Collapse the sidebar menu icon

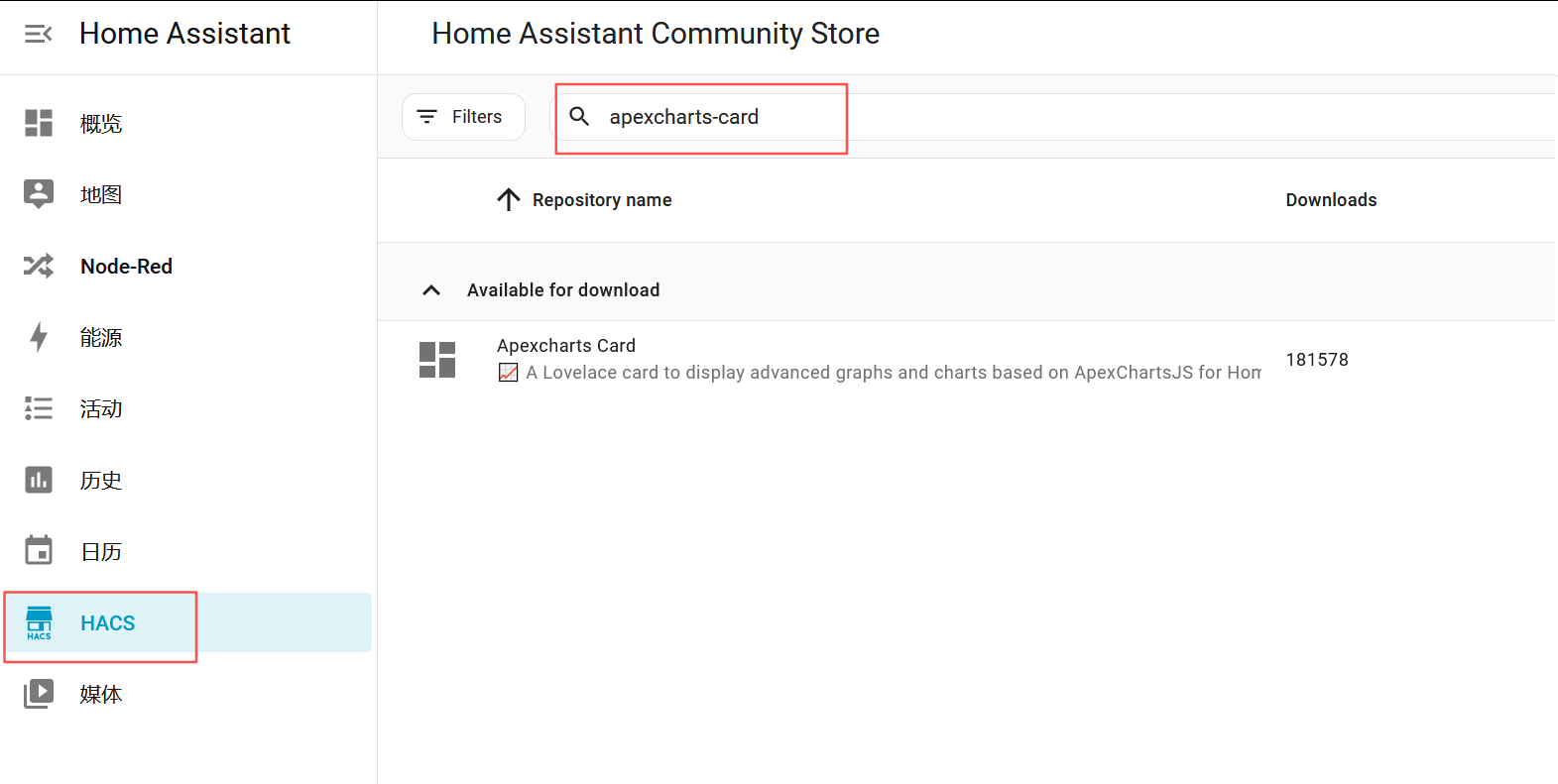pos(38,35)
